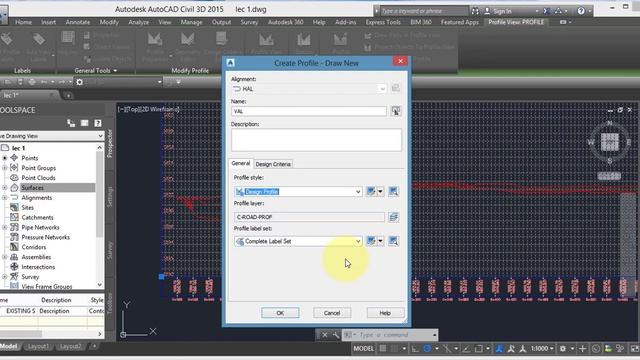
Task: Click the profile Name input field
Action: (309, 111)
